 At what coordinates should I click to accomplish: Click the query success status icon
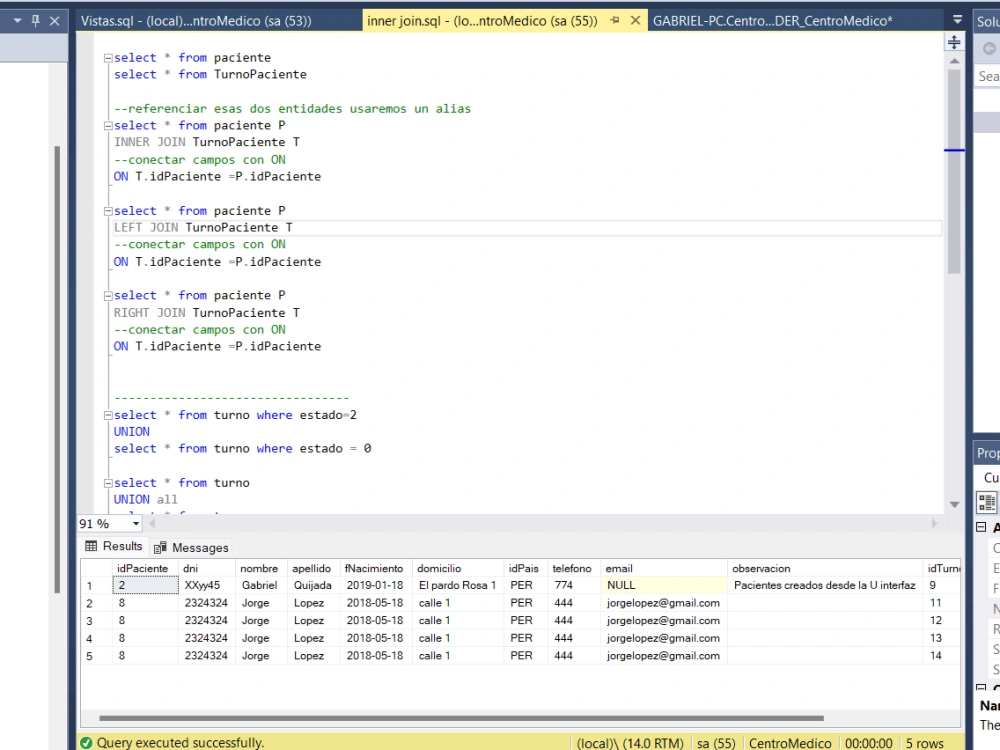85,743
